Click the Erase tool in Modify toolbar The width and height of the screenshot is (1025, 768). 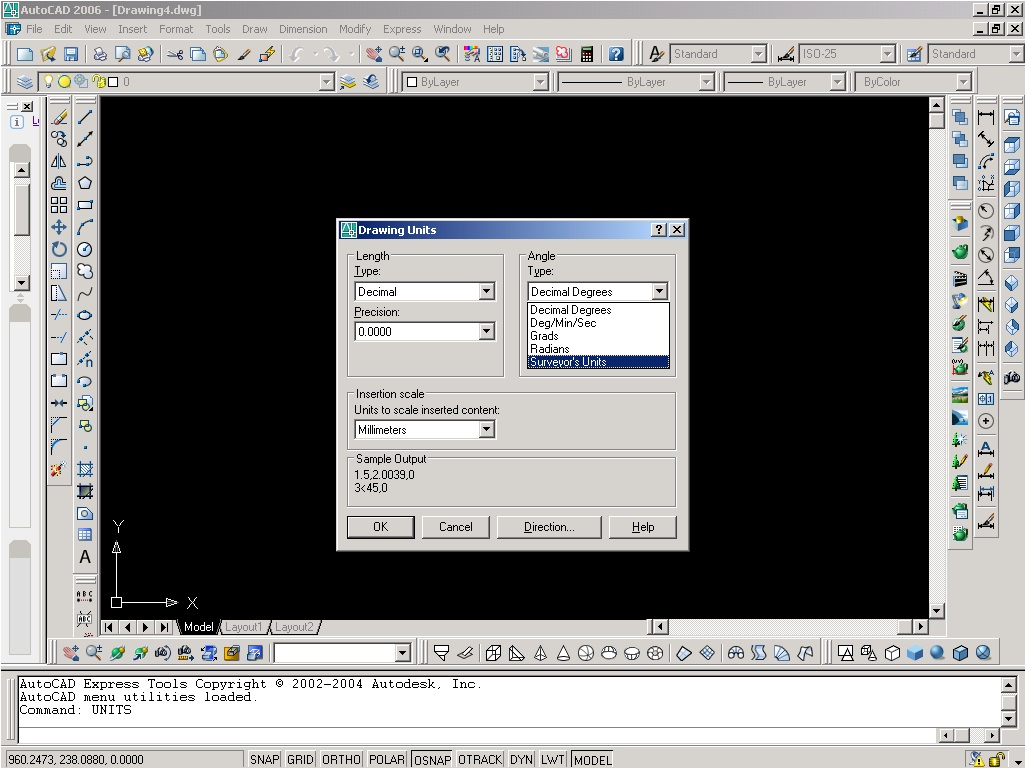(59, 118)
